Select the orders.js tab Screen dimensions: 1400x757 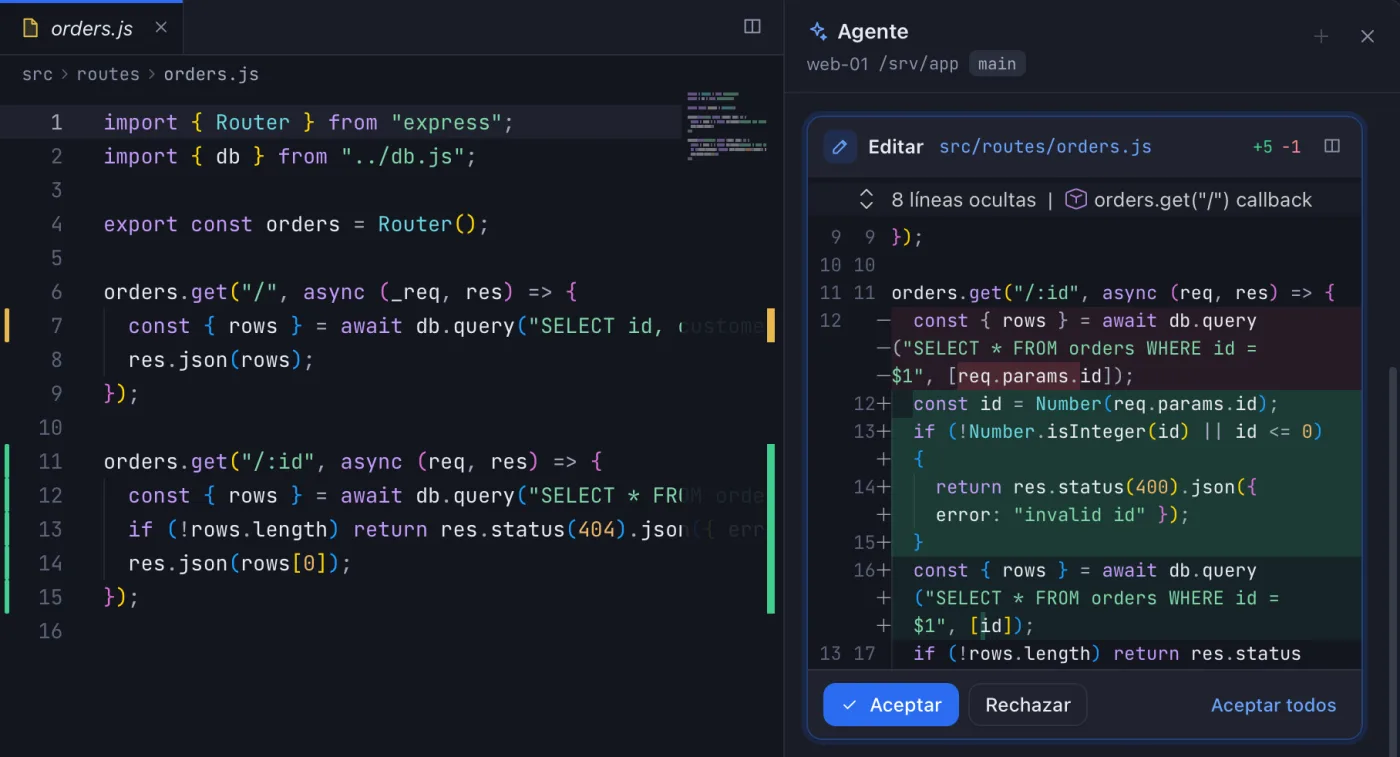91,28
